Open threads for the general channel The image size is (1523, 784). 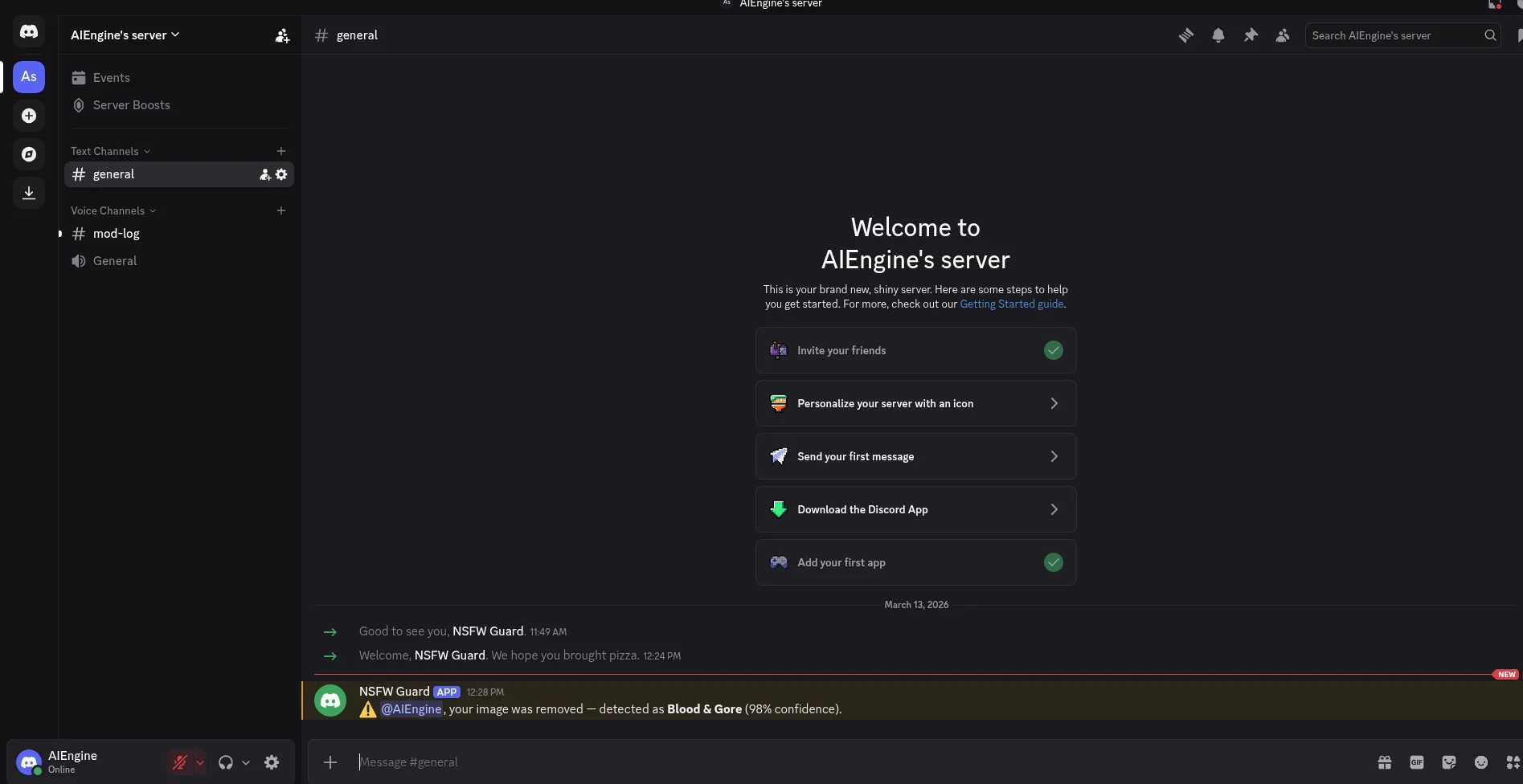(x=1186, y=35)
